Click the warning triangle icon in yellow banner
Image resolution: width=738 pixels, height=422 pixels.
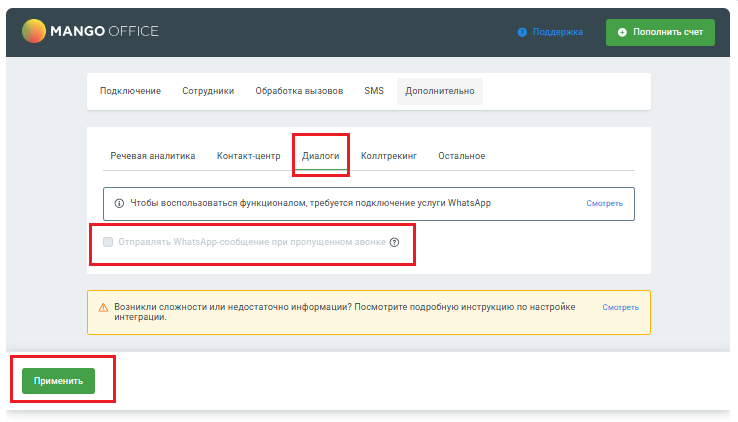pyautogui.click(x=103, y=307)
